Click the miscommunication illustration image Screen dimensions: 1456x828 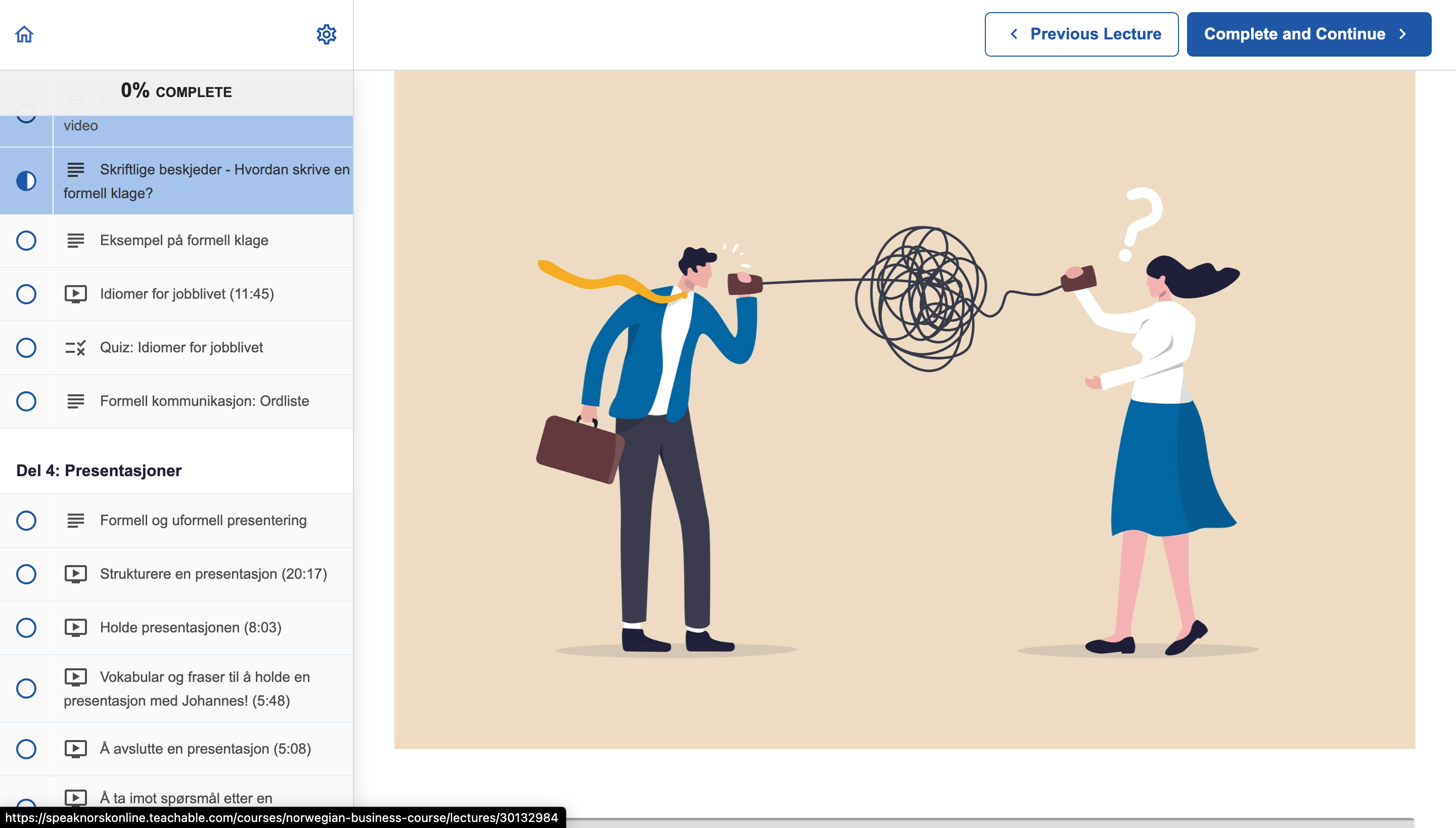904,409
